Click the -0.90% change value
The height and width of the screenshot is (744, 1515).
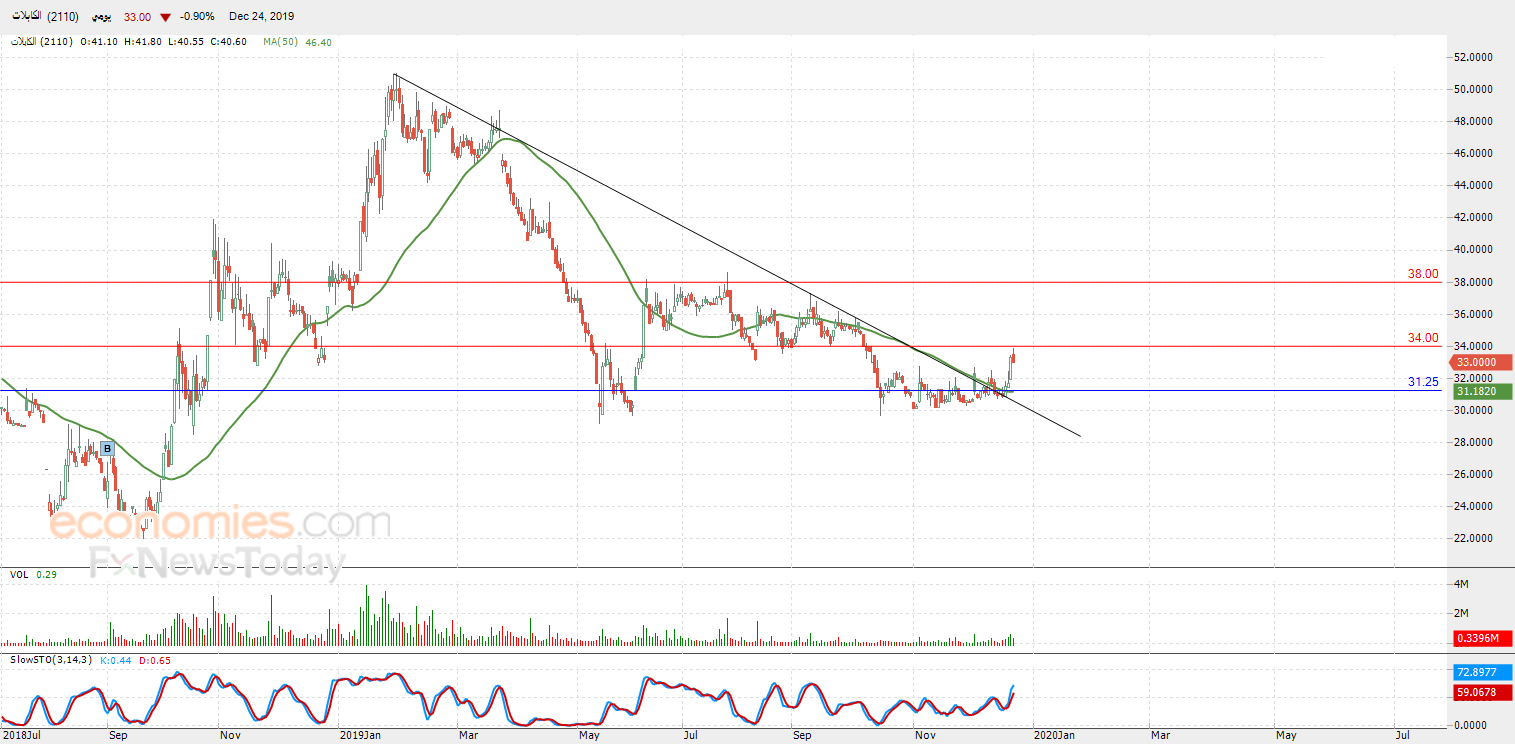[197, 17]
